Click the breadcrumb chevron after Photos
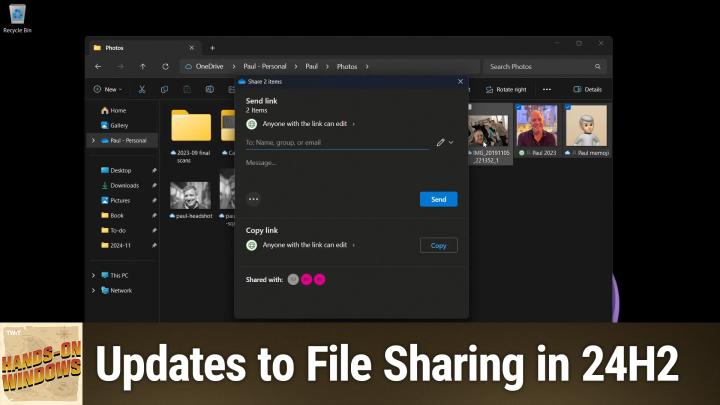The width and height of the screenshot is (720, 405). [367, 67]
